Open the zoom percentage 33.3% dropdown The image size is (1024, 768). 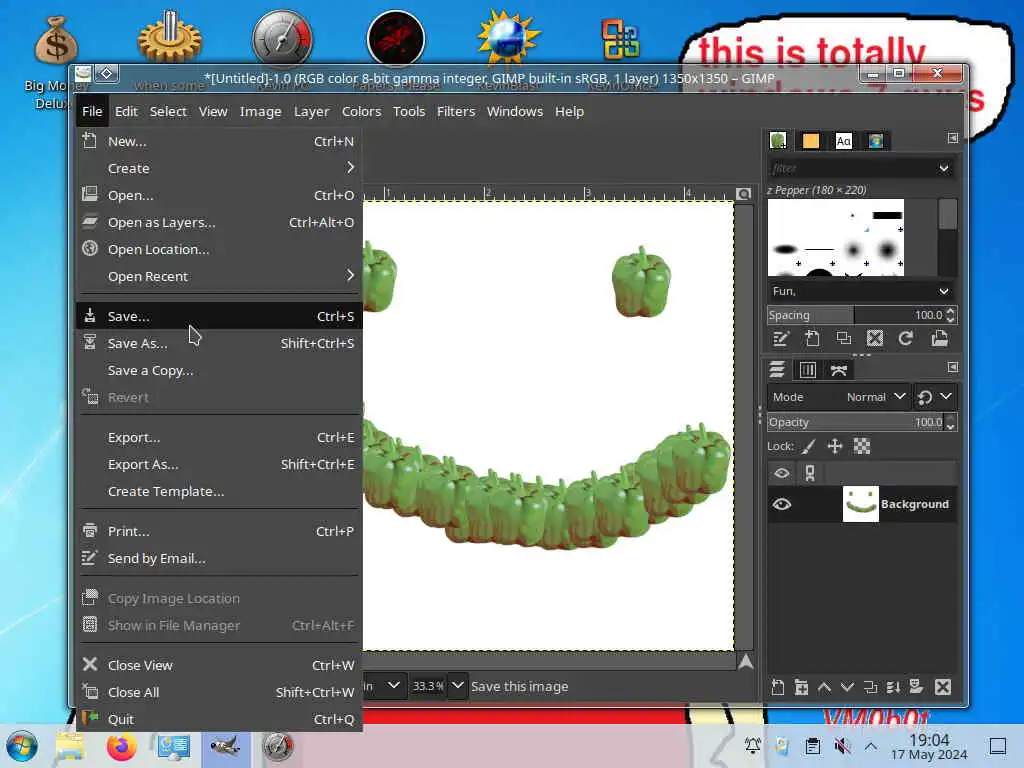[458, 686]
